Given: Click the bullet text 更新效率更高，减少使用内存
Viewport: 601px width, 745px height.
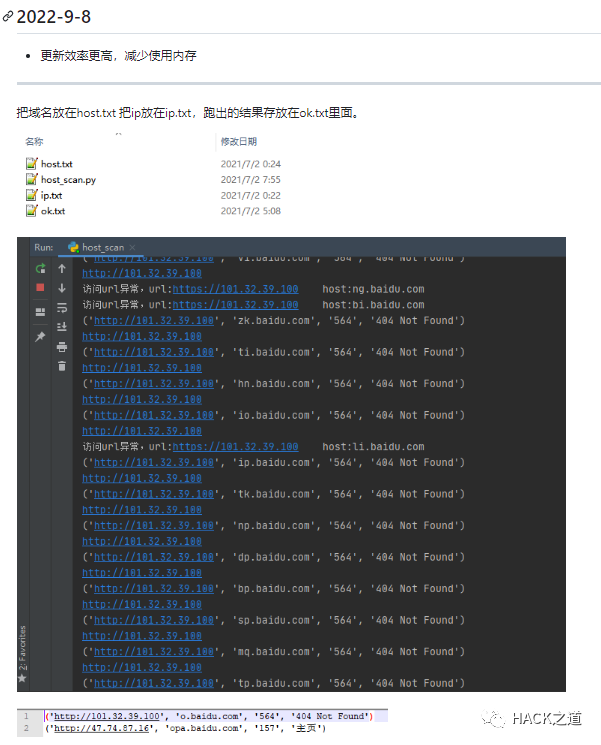Looking at the screenshot, I should pyautogui.click(x=118, y=56).
